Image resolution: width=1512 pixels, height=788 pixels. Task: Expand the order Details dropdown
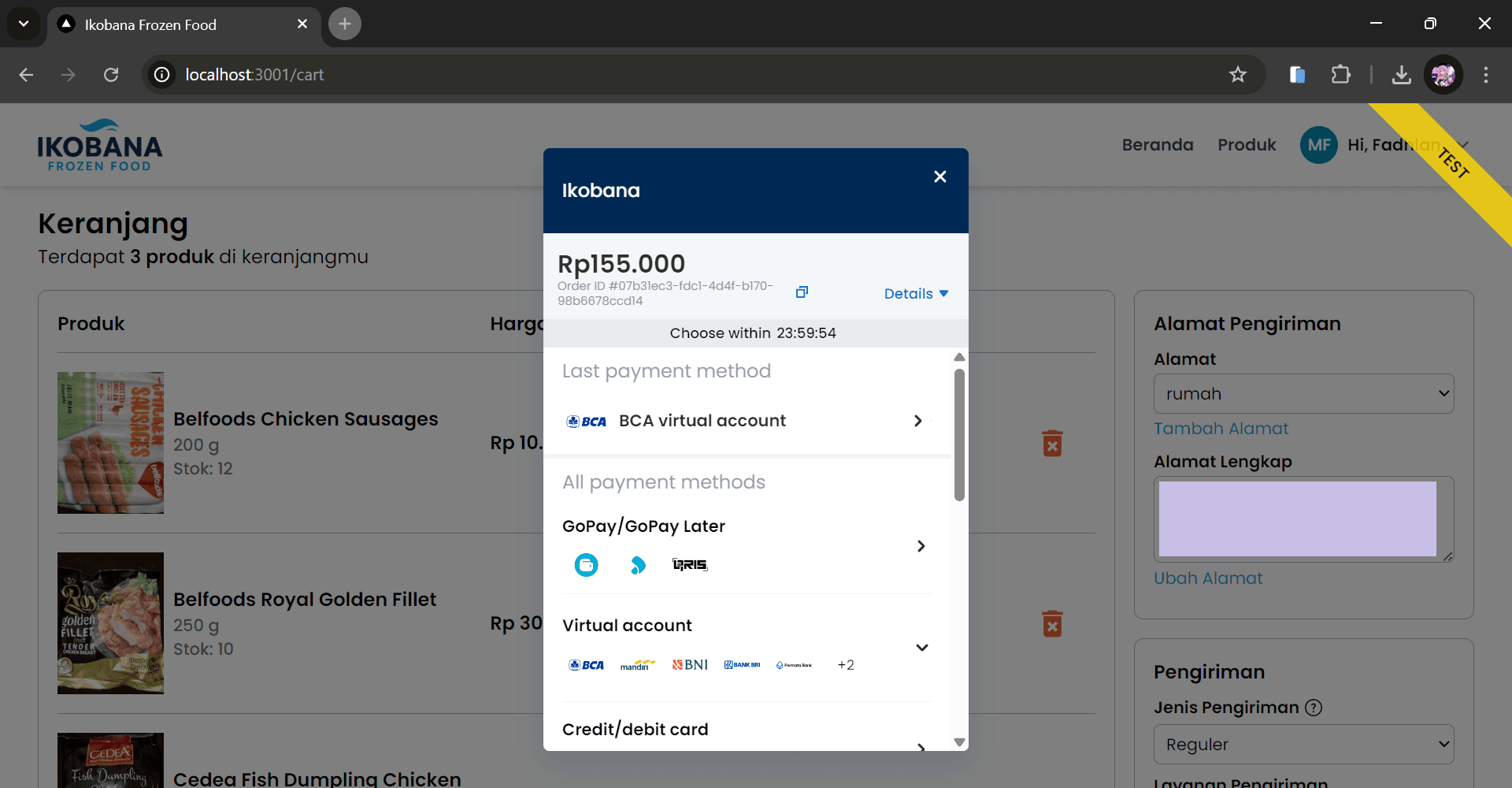[916, 294]
